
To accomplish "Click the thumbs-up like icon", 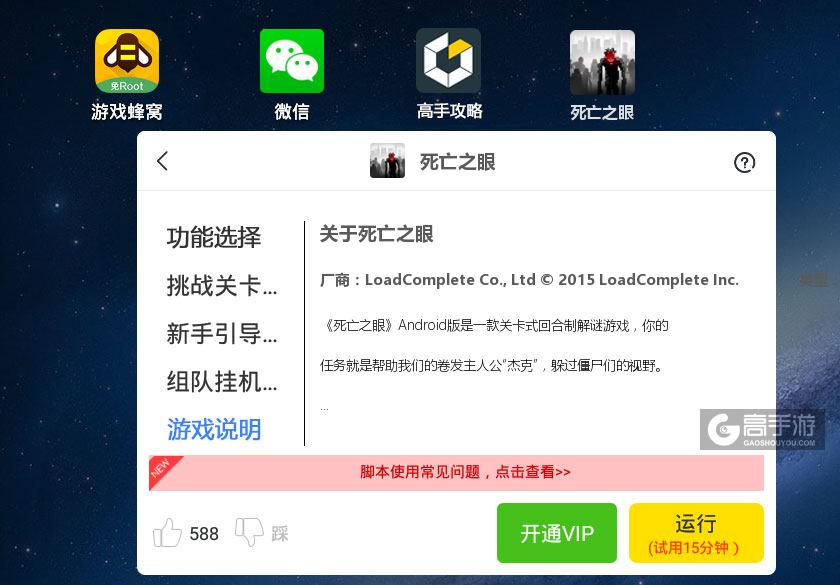I will pos(167,532).
